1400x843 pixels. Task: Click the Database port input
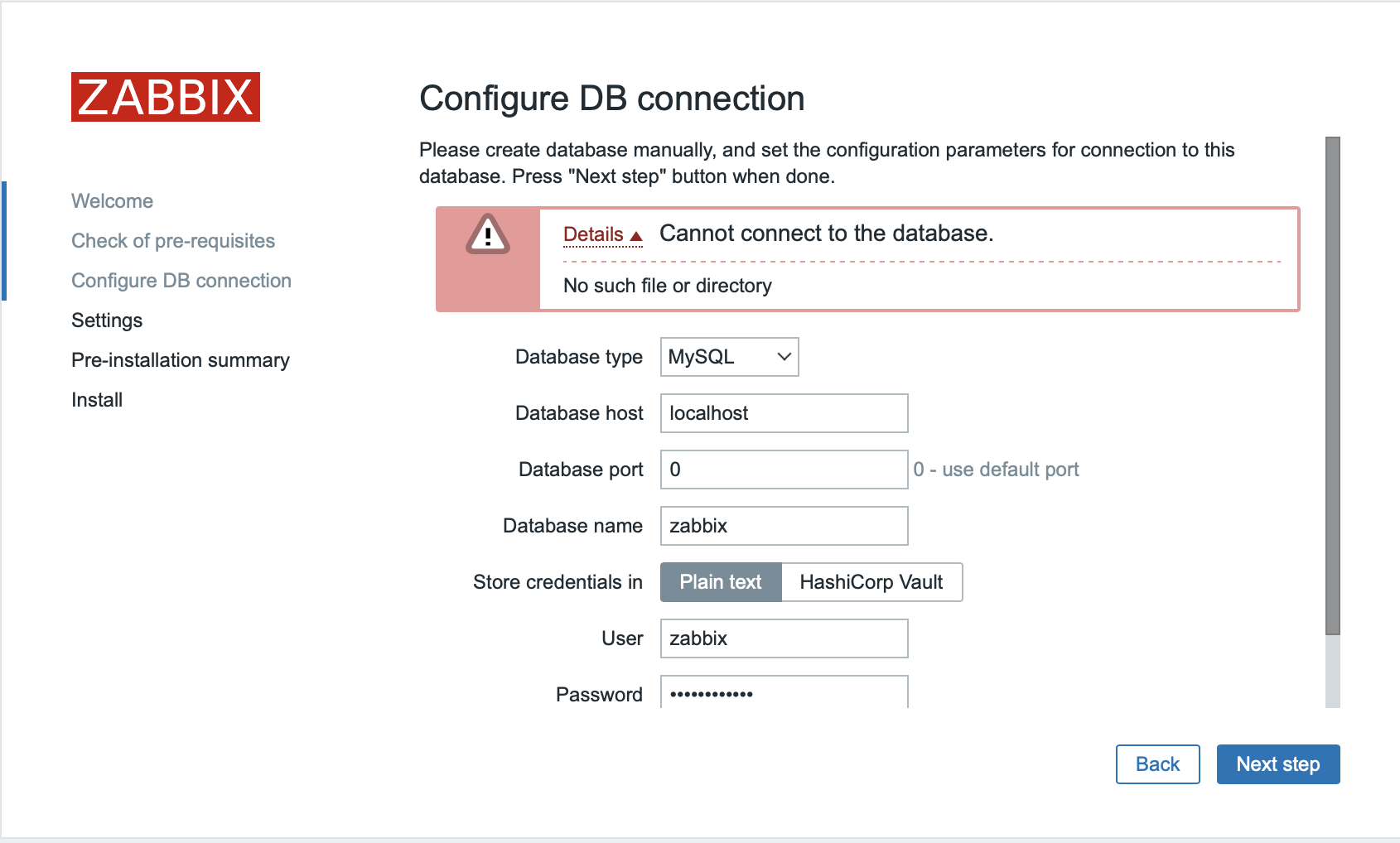point(784,470)
